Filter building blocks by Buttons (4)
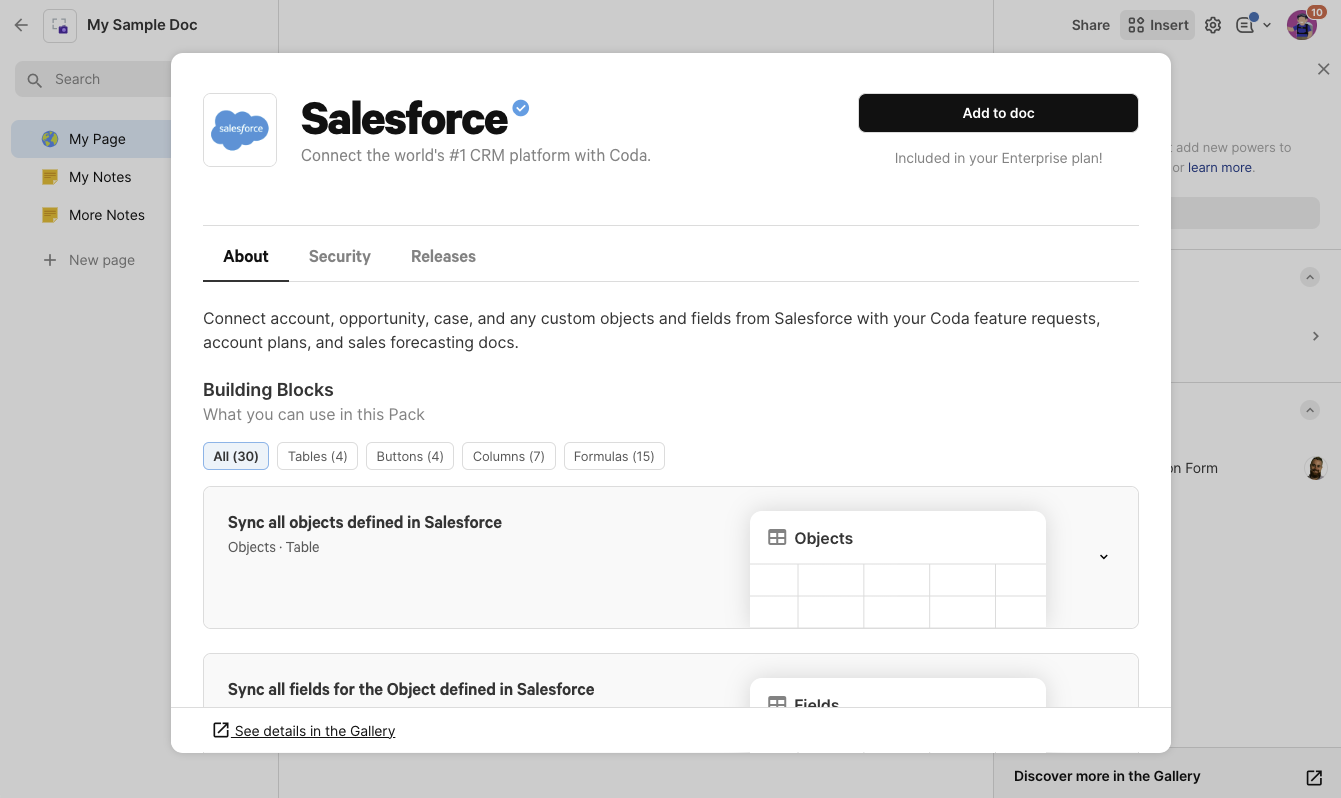This screenshot has width=1341, height=798. click(410, 456)
